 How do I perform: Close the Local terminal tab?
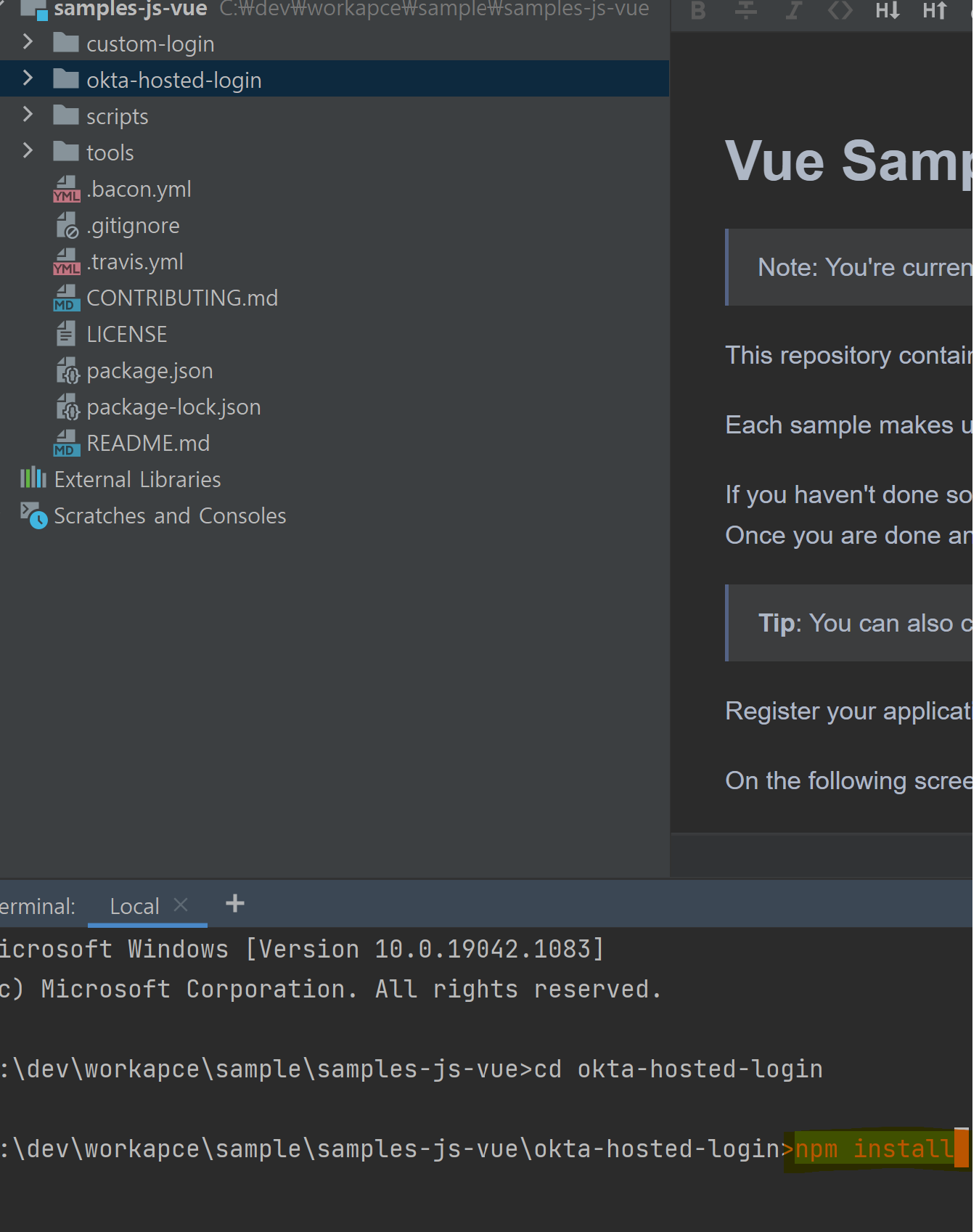[181, 905]
